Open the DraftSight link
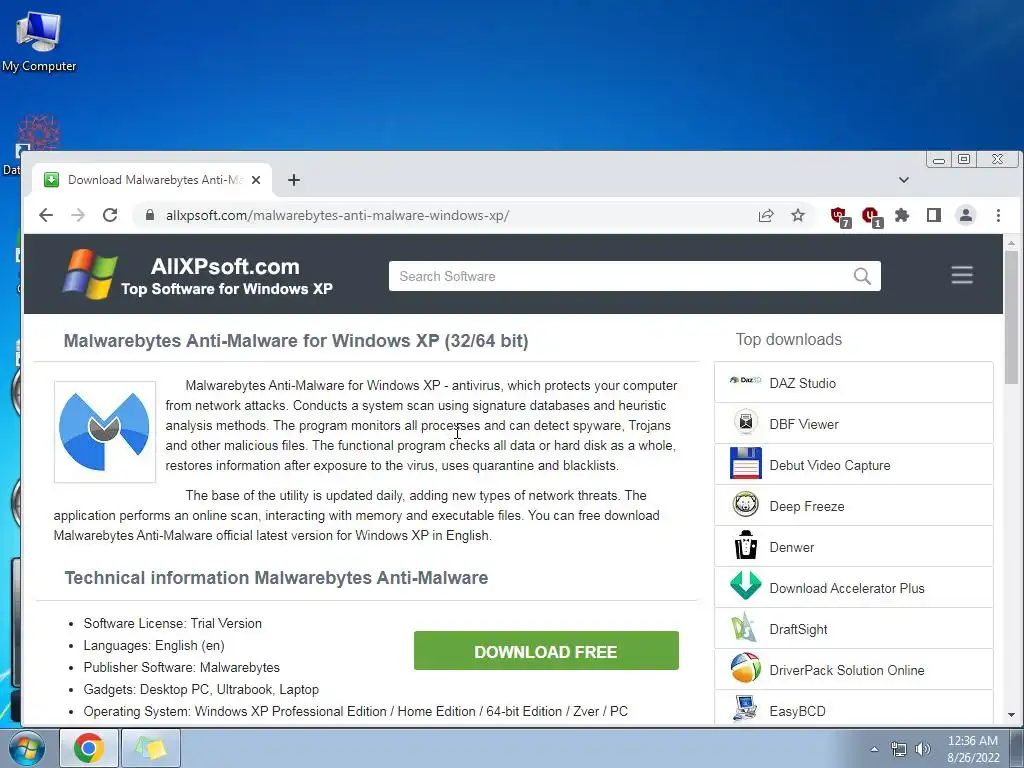1024x768 pixels. [x=798, y=630]
